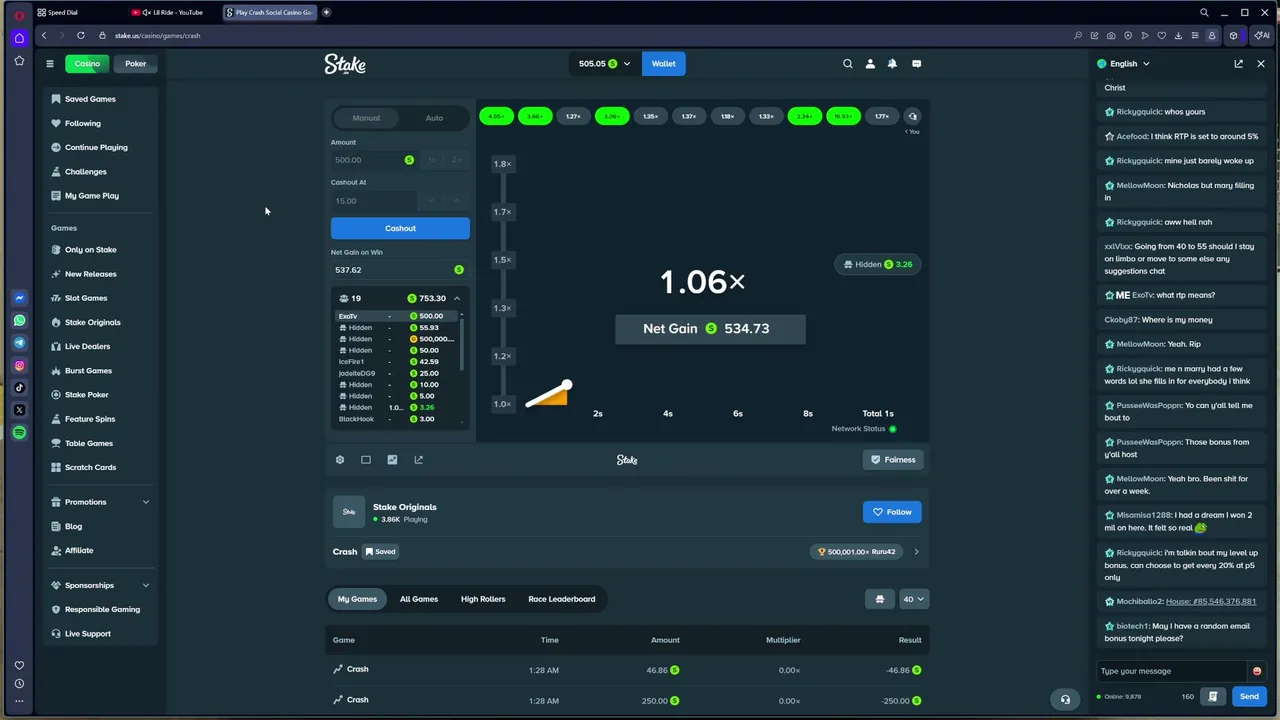Switch to Auto bet mode
The image size is (1280, 720).
tap(434, 118)
